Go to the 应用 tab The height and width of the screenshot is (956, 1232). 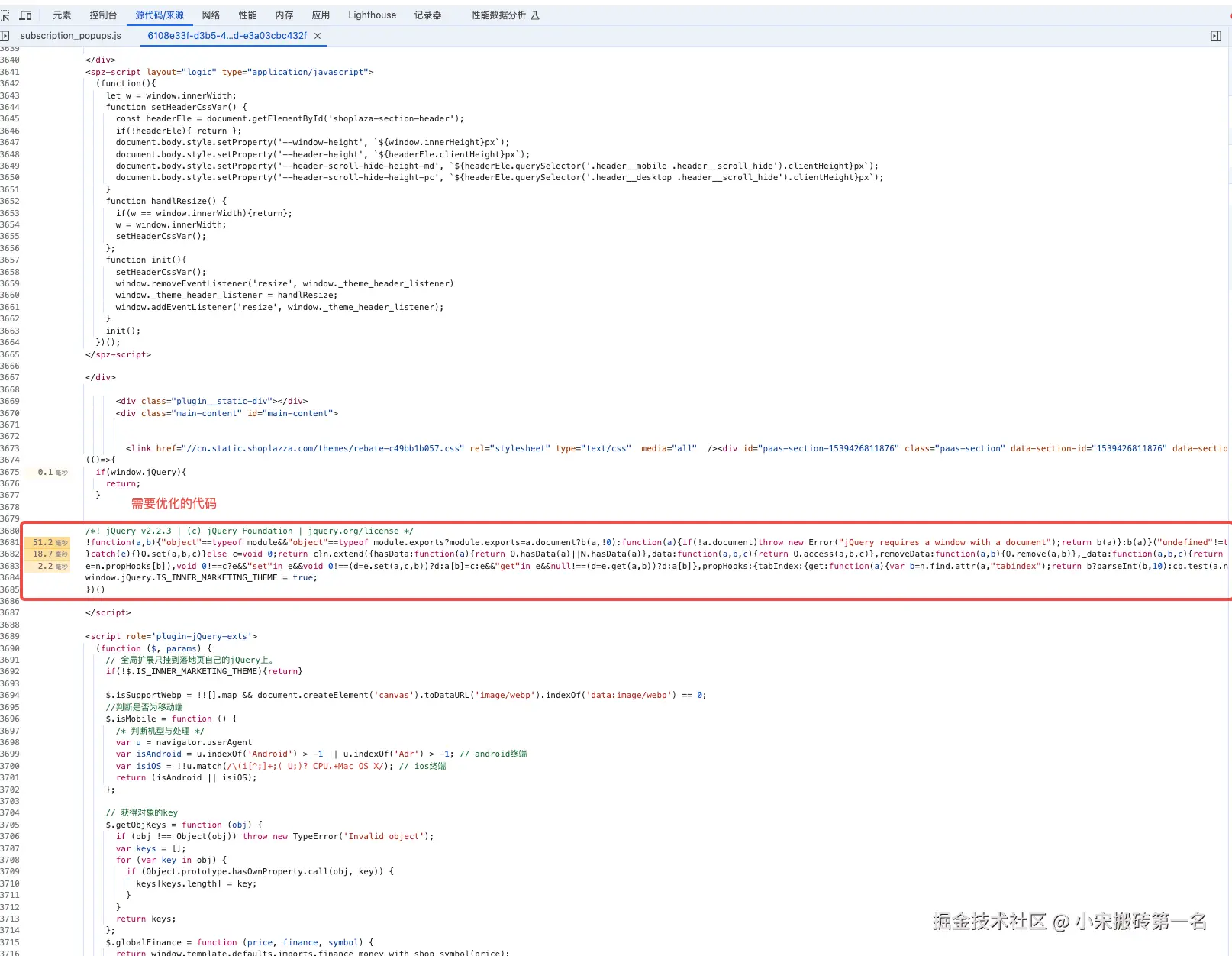(321, 15)
